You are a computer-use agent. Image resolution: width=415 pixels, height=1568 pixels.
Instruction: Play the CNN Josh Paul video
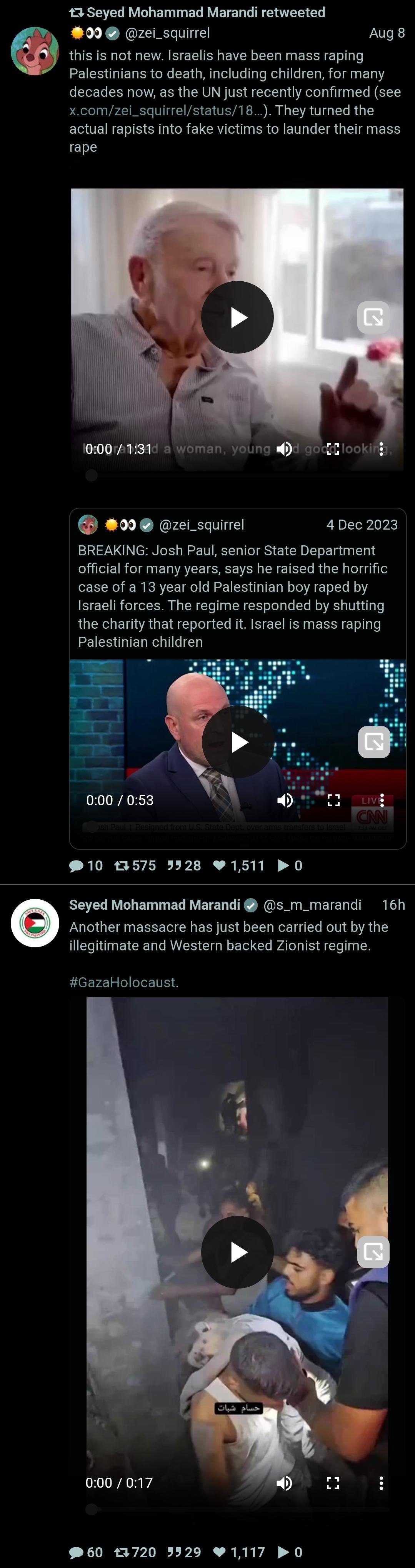point(238,742)
